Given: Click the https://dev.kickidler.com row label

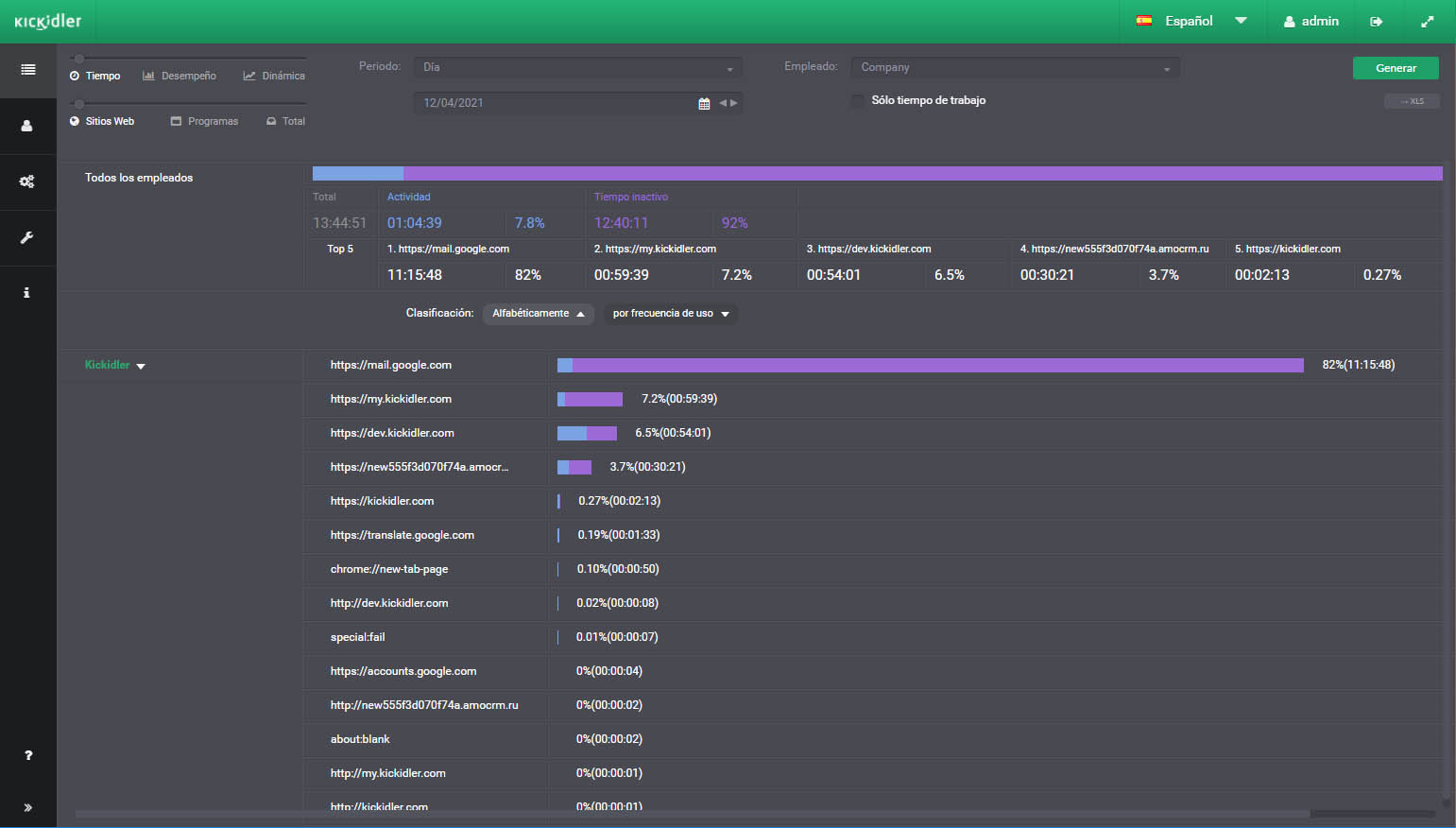Looking at the screenshot, I should (x=392, y=433).
